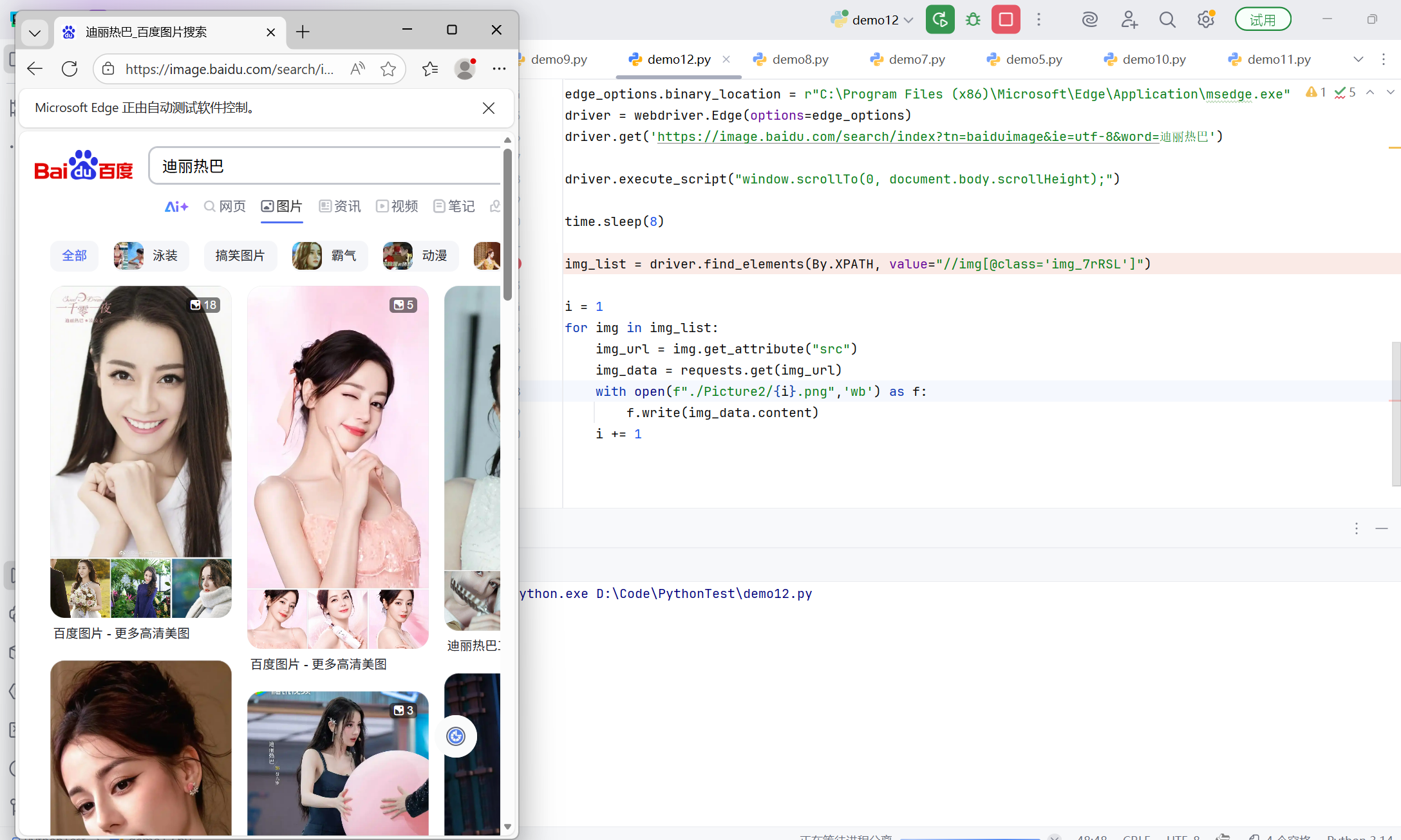1401x840 pixels.
Task: Open the Edge tab actions dropdown
Action: tap(35, 32)
